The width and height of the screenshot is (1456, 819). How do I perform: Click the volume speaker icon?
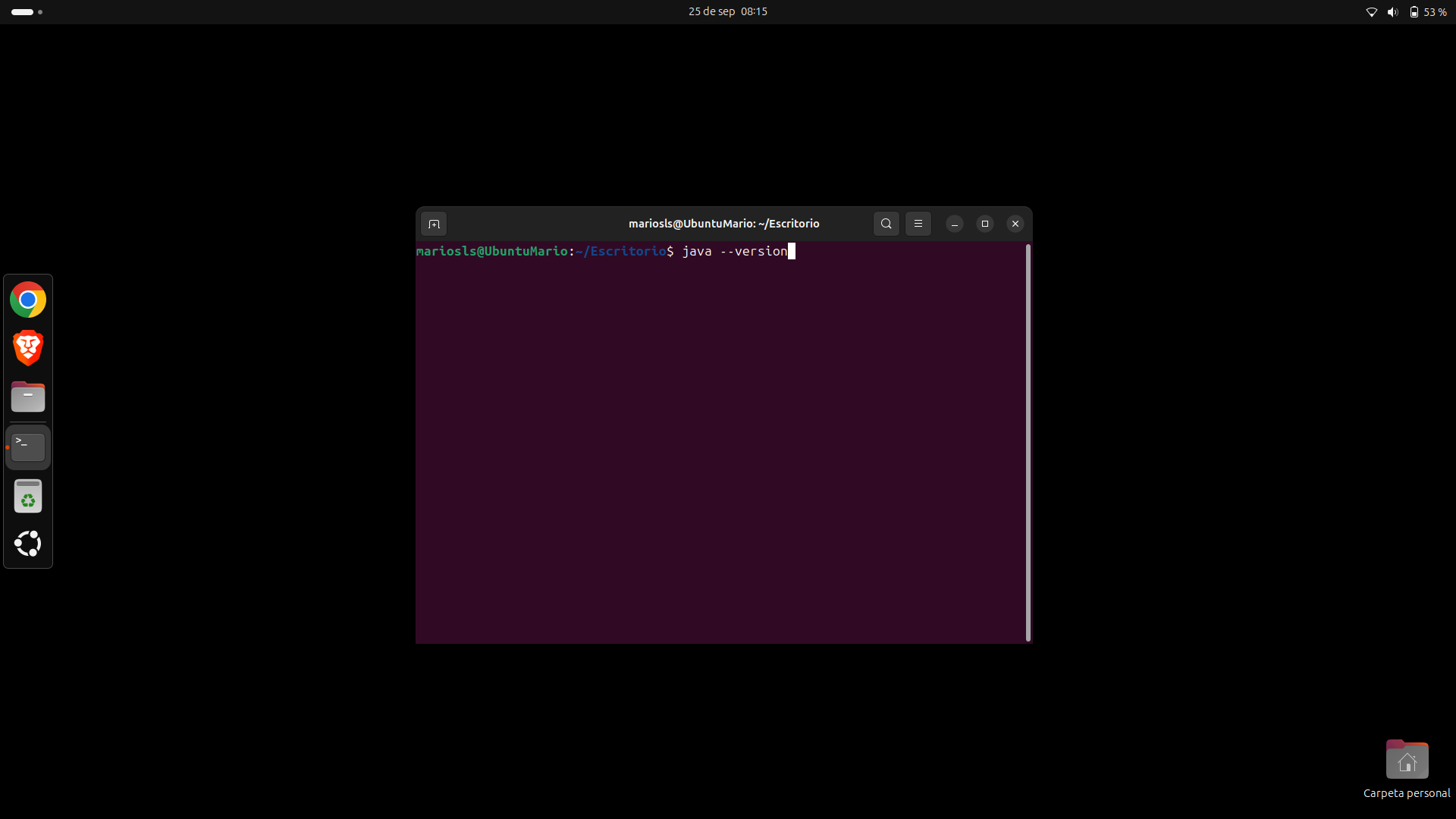click(1392, 12)
